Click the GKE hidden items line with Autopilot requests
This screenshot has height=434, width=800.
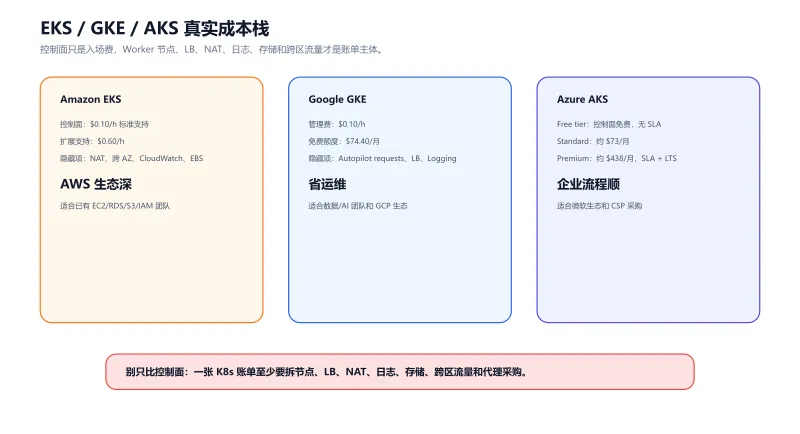(382, 159)
